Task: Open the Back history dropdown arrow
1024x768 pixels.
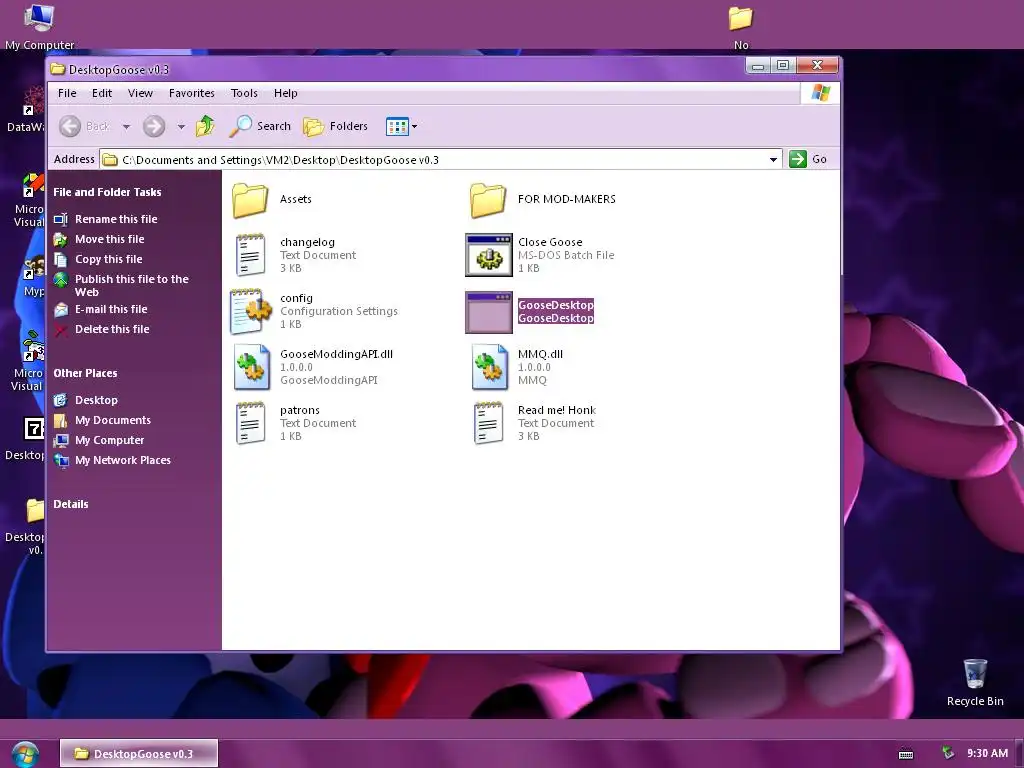Action: (x=126, y=127)
